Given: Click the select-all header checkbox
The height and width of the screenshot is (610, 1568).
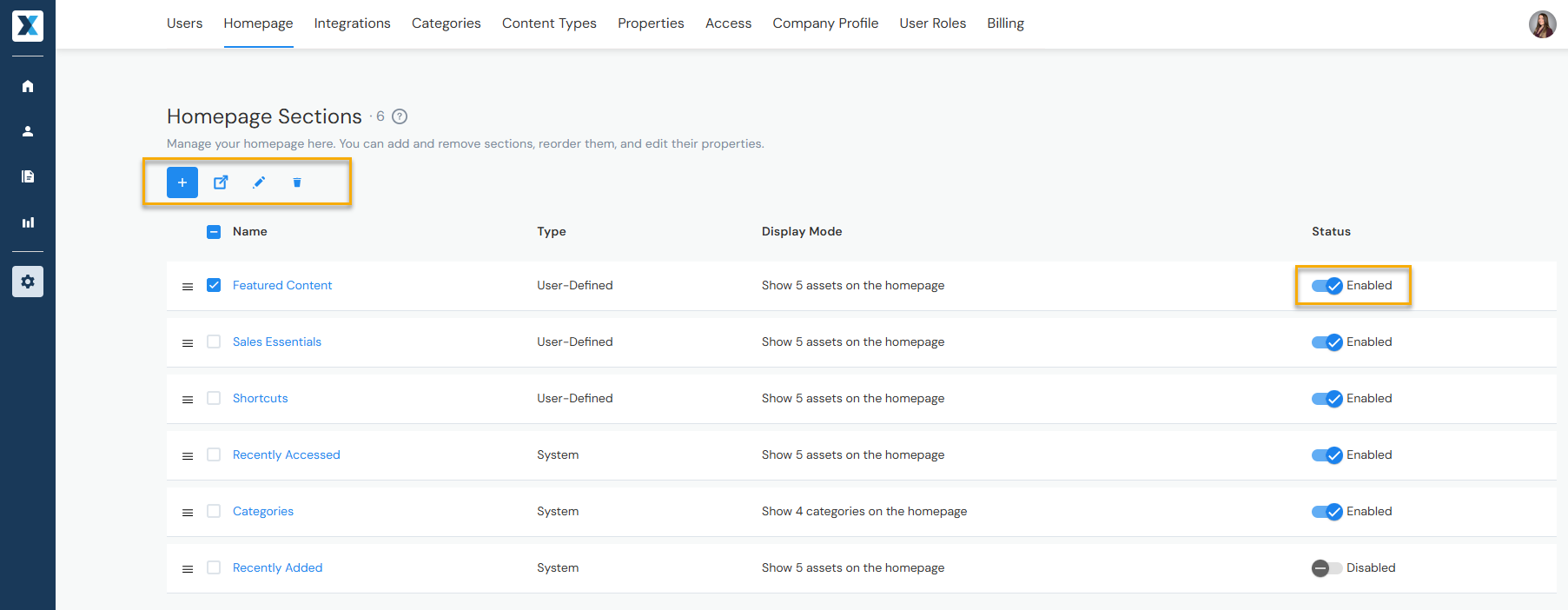Looking at the screenshot, I should pyautogui.click(x=214, y=232).
